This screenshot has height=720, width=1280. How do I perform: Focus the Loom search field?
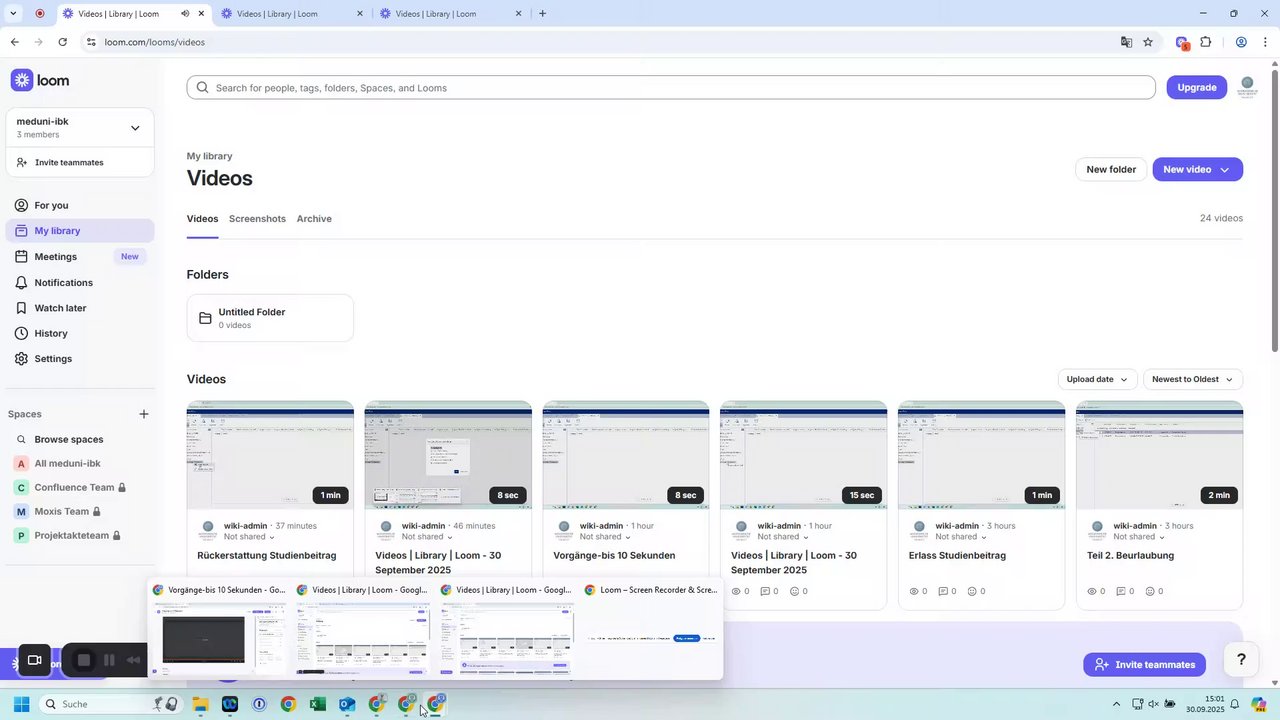pos(670,88)
